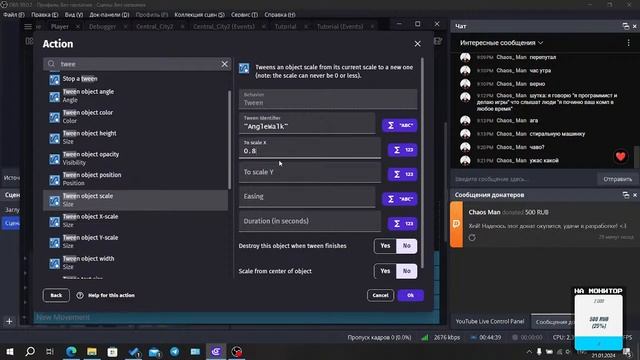Open the Файл menu
Screen dimensions: 640x360
13,15
